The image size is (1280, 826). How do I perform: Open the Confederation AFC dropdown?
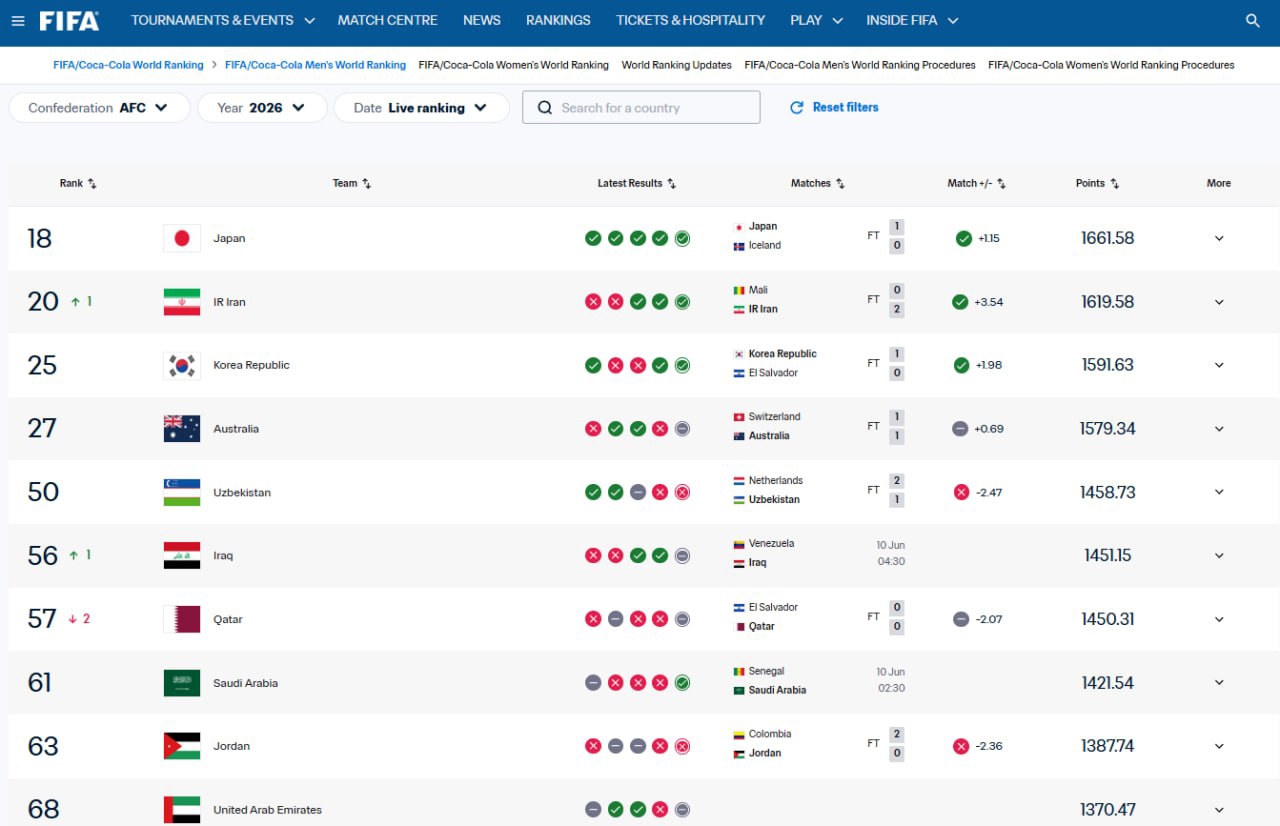99,108
